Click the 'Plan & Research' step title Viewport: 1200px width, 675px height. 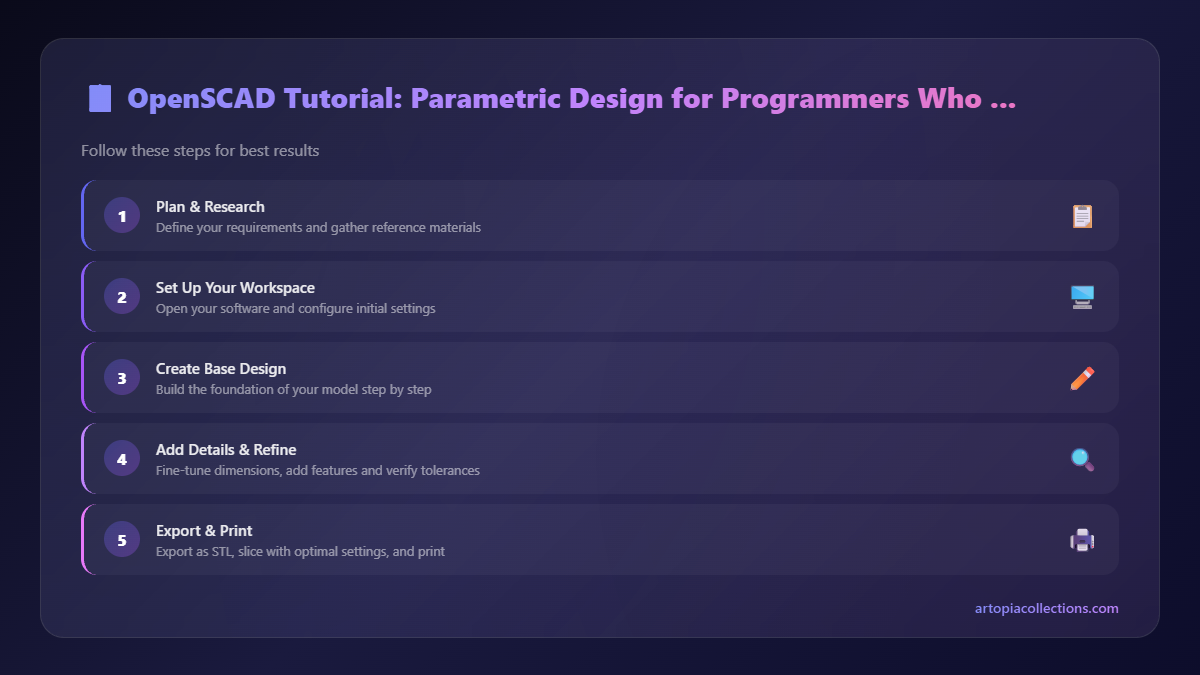210,207
